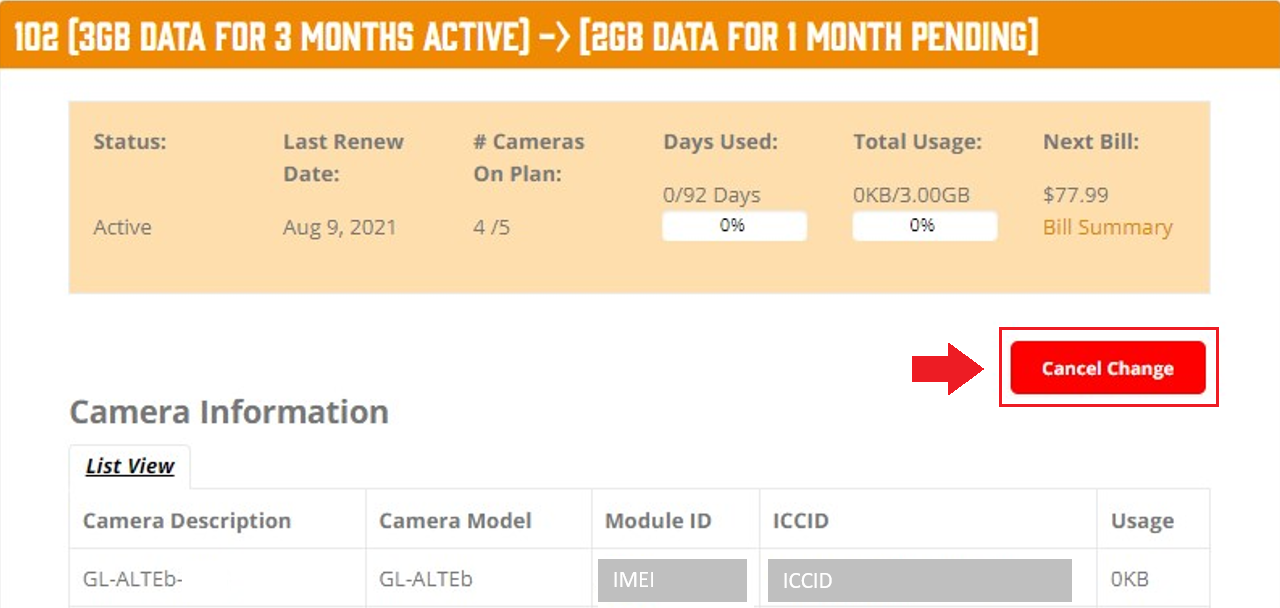Open the Bill Summary link
The image size is (1280, 608).
coord(1107,227)
